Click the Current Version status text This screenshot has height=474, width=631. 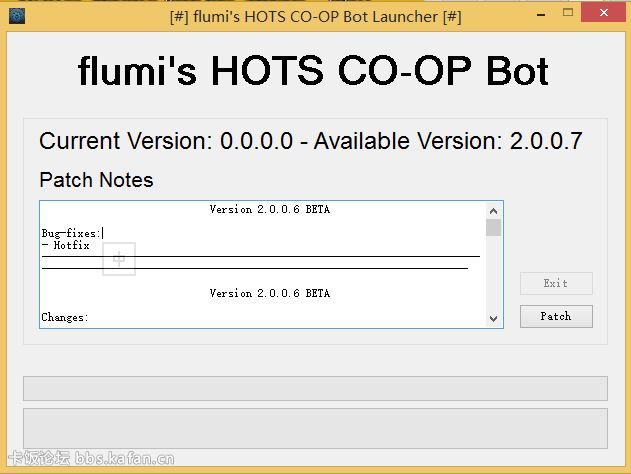pos(311,141)
